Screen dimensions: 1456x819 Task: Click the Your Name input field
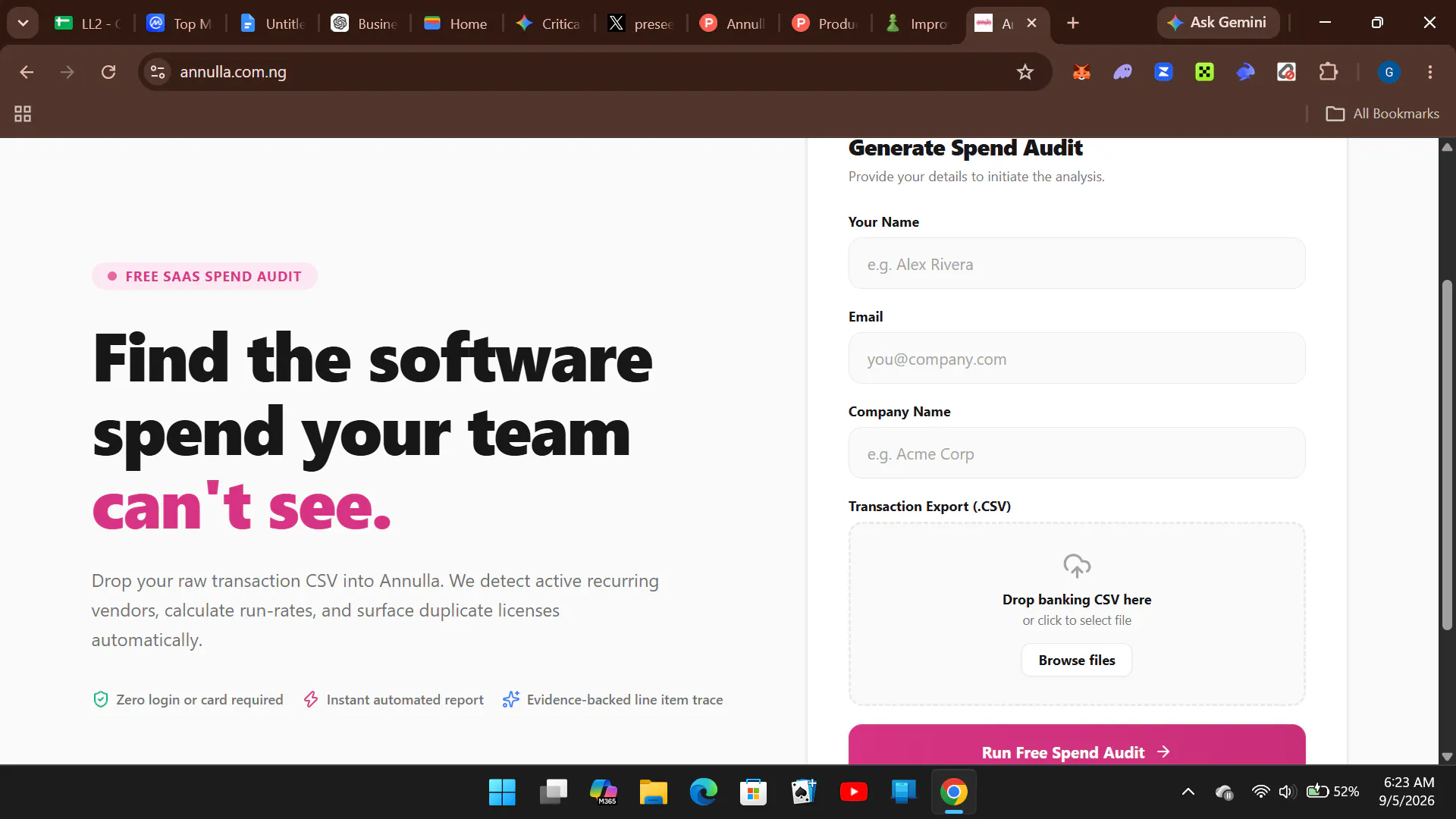point(1077,264)
